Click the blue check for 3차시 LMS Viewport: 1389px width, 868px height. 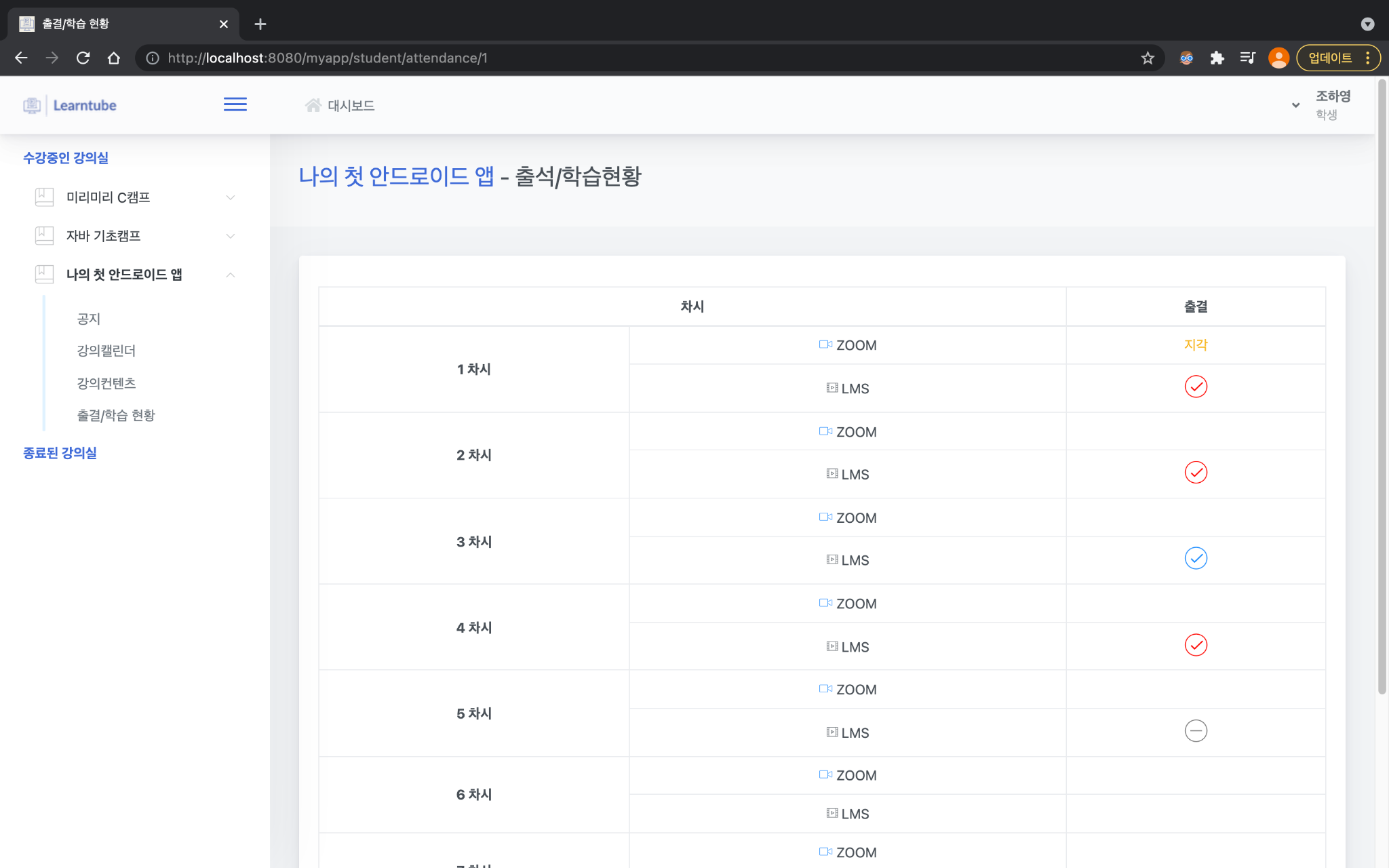(1195, 558)
